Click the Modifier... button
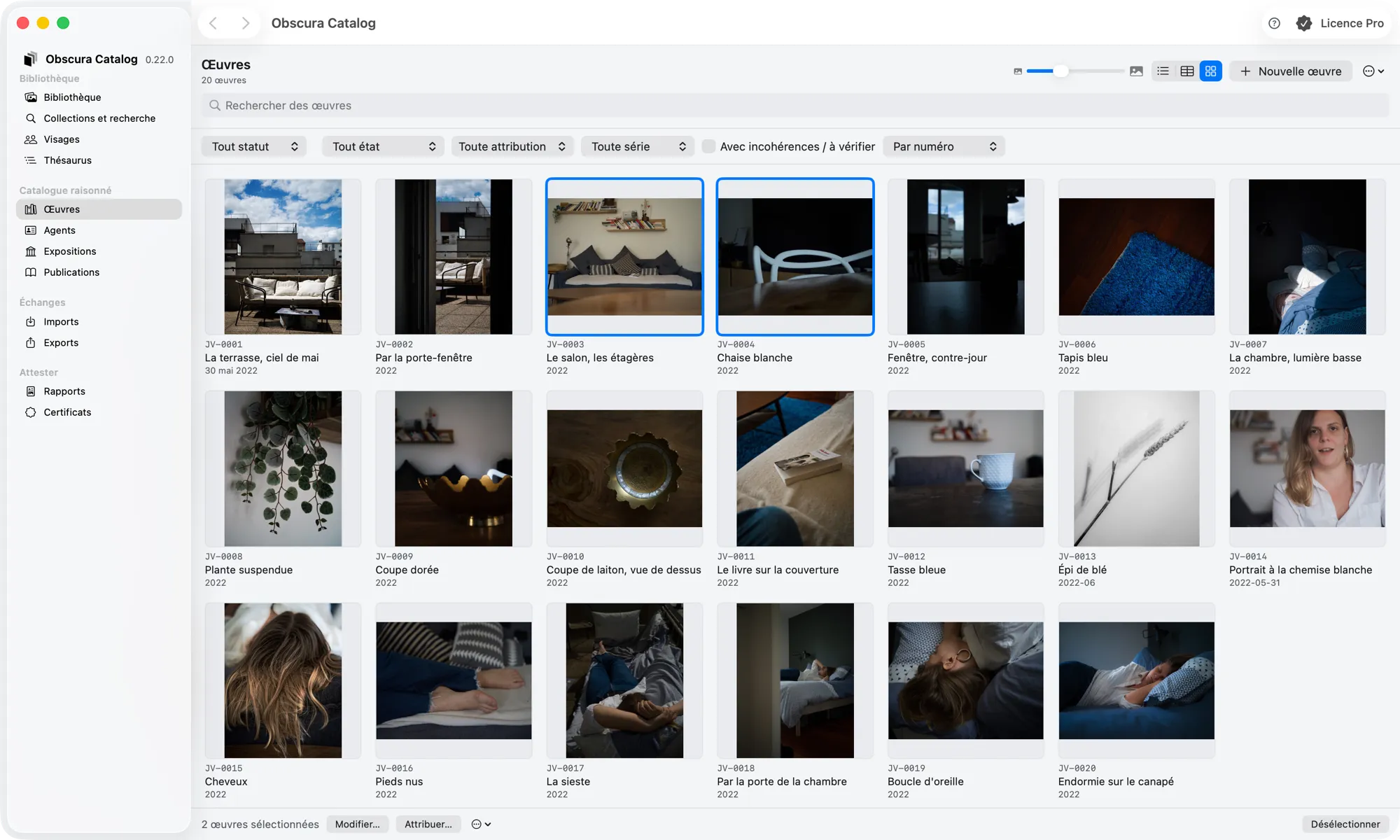This screenshot has height=840, width=1400. (x=357, y=824)
